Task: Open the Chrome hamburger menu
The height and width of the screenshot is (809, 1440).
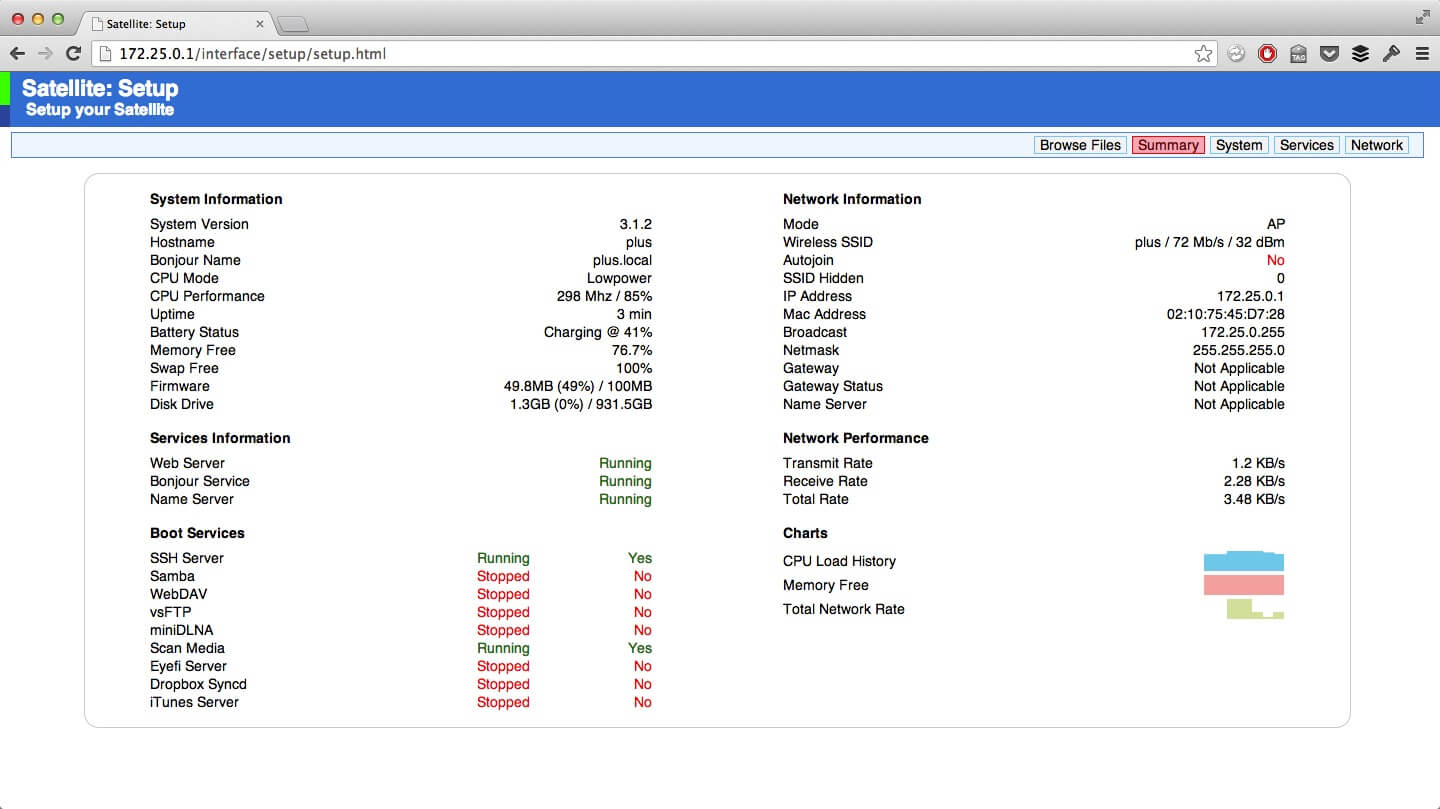Action: point(1422,54)
